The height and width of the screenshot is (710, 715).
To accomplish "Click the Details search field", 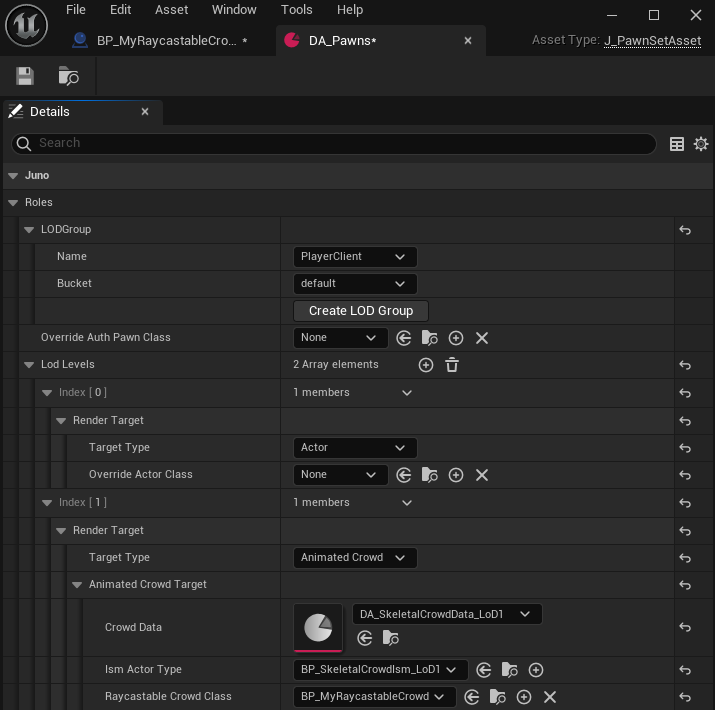I will [335, 144].
